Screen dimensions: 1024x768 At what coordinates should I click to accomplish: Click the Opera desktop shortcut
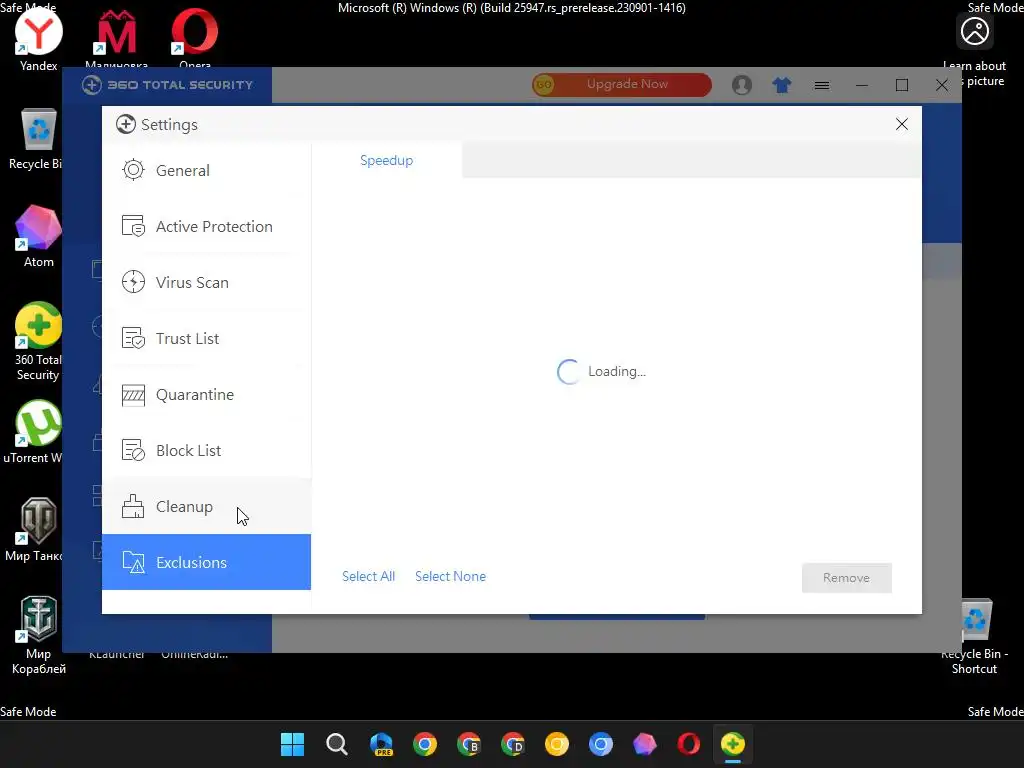click(x=195, y=38)
